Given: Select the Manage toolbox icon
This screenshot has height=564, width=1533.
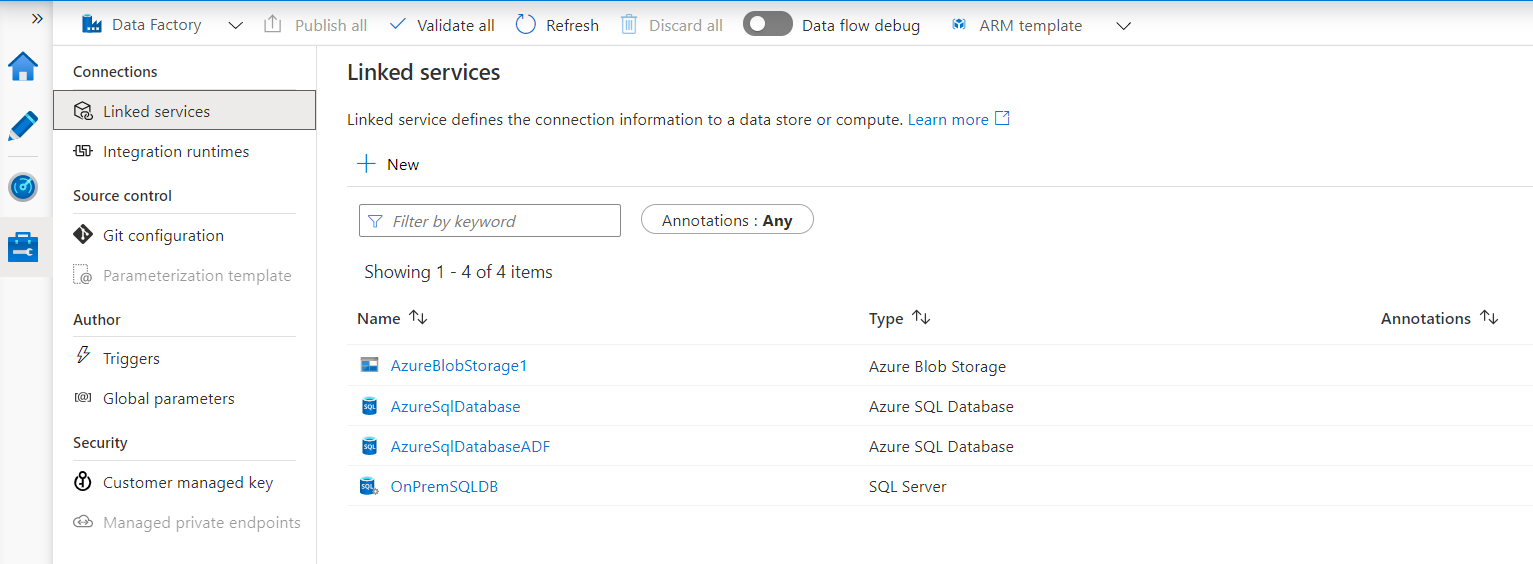Looking at the screenshot, I should [23, 247].
